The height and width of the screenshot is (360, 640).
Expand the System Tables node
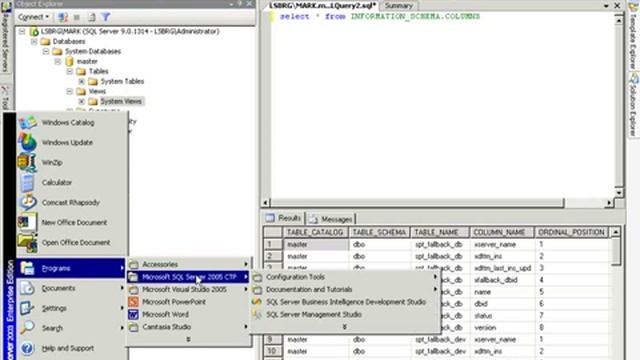82,81
